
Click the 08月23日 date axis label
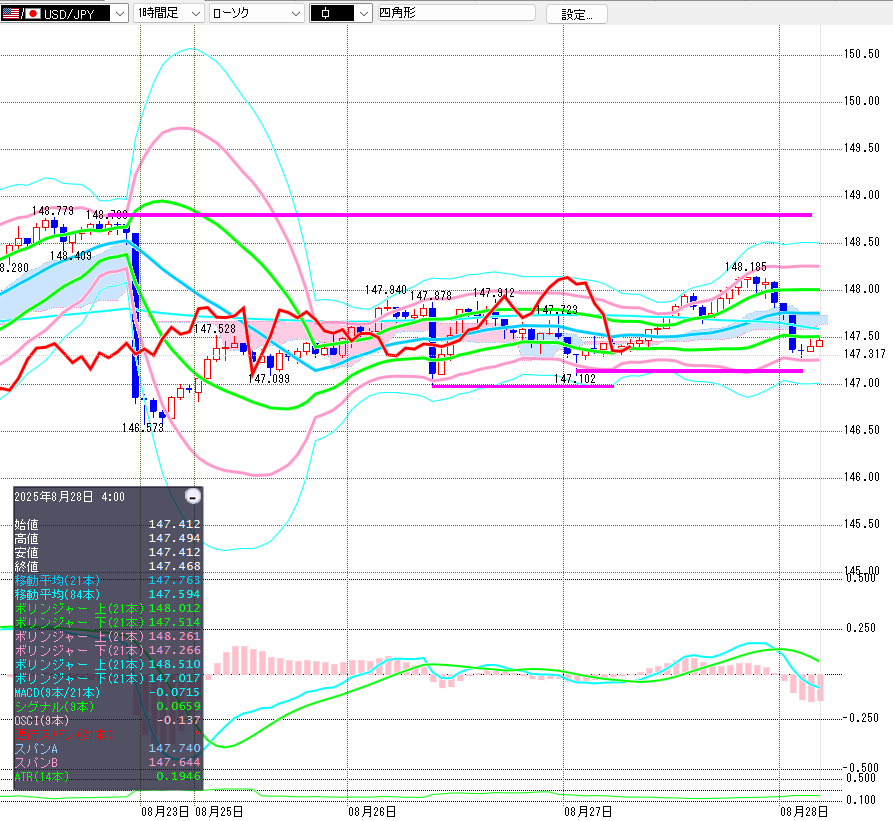(x=165, y=812)
